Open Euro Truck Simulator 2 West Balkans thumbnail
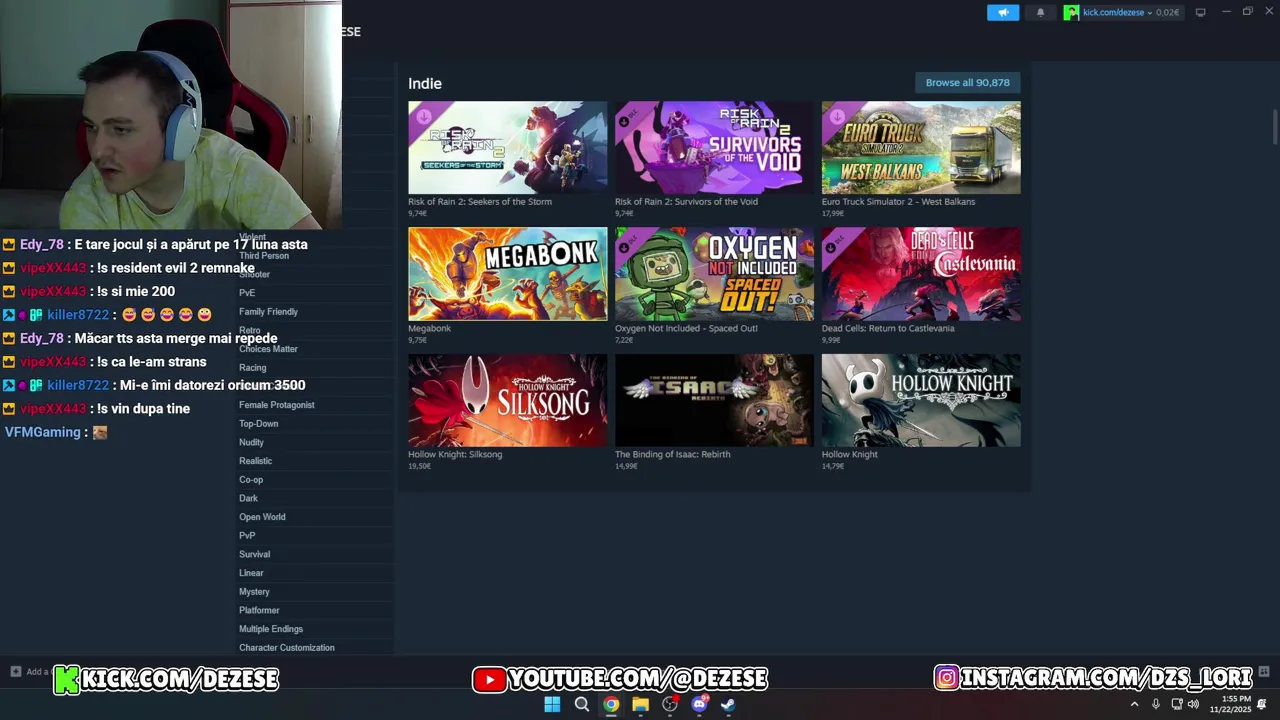1280x720 pixels. [x=921, y=147]
